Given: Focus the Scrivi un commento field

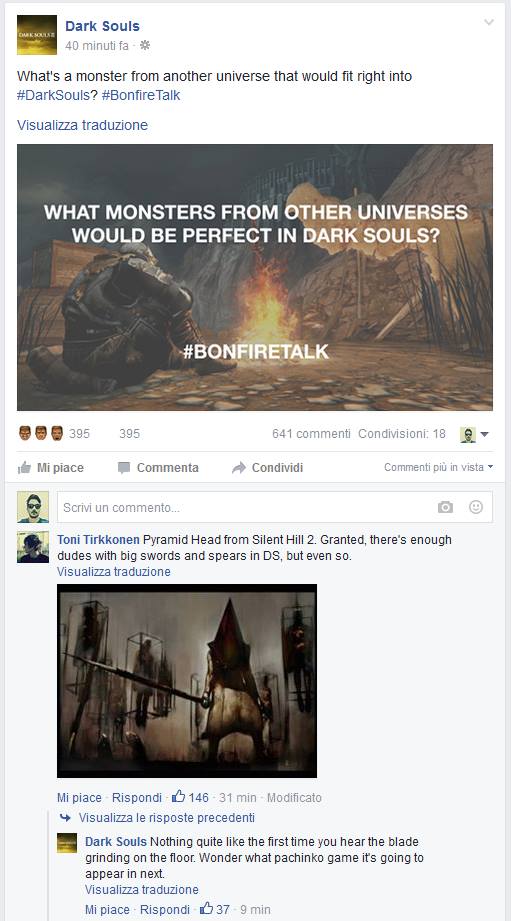Looking at the screenshot, I should tap(247, 507).
